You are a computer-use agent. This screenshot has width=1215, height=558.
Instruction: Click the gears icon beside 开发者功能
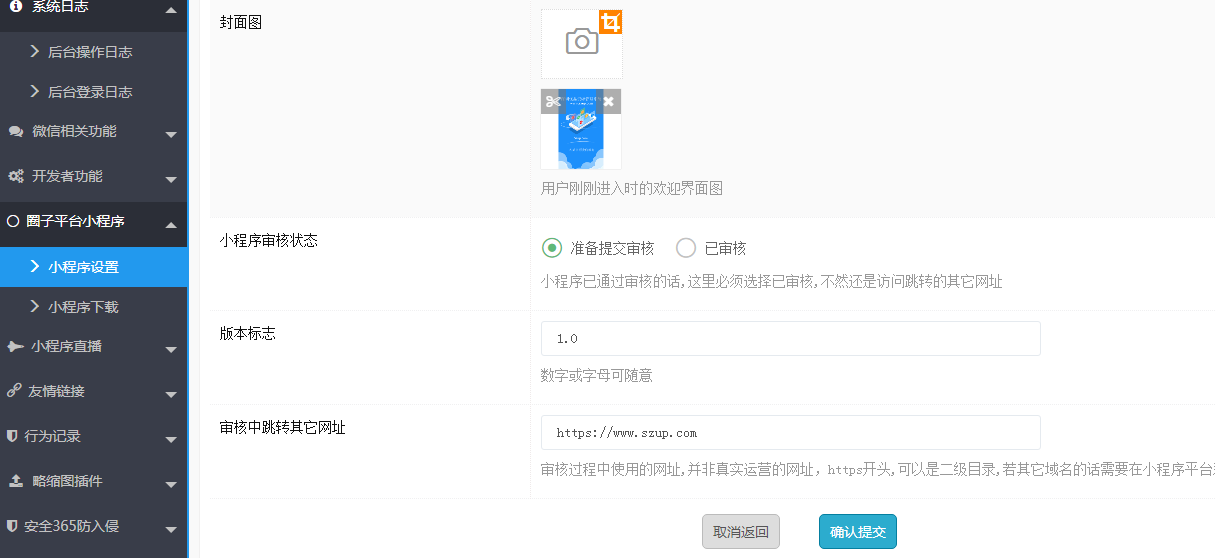15,176
